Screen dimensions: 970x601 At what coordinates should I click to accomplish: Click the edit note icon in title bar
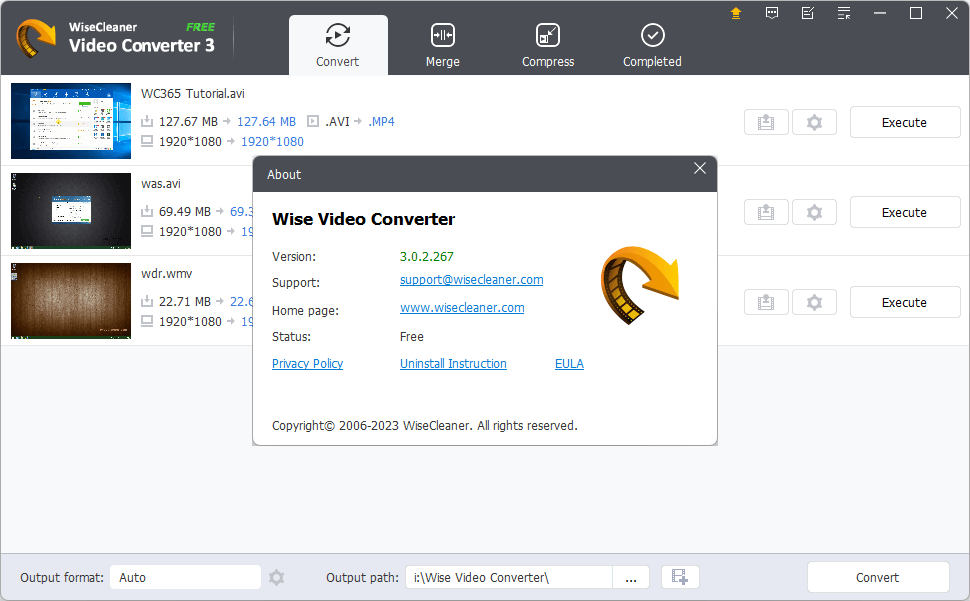click(807, 13)
